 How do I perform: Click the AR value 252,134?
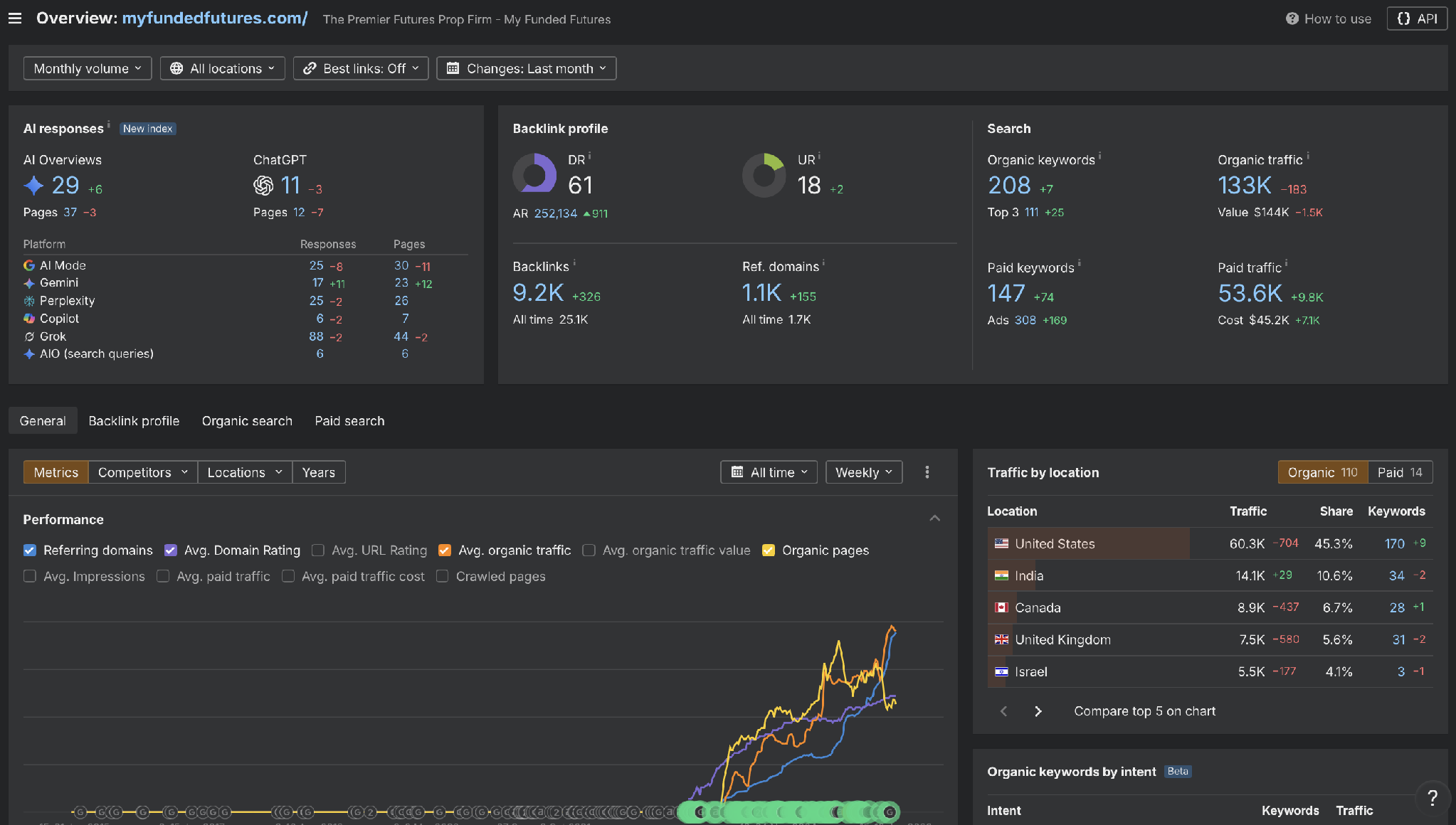556,213
